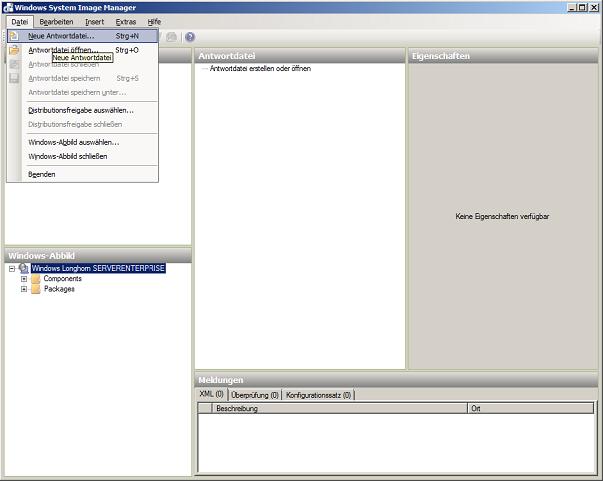This screenshot has width=603, height=481.
Task: Choose Beenden from Datei menu
Action: 83,175
